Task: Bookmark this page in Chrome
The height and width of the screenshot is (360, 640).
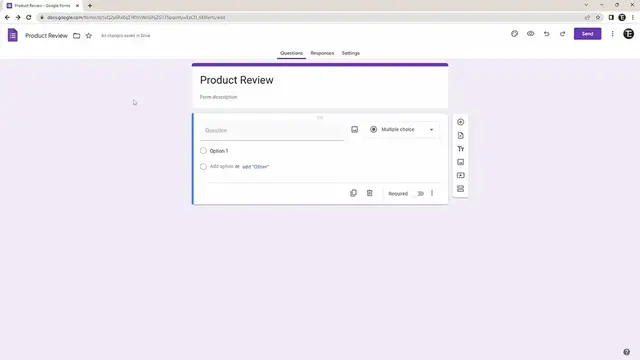Action: coord(598,18)
